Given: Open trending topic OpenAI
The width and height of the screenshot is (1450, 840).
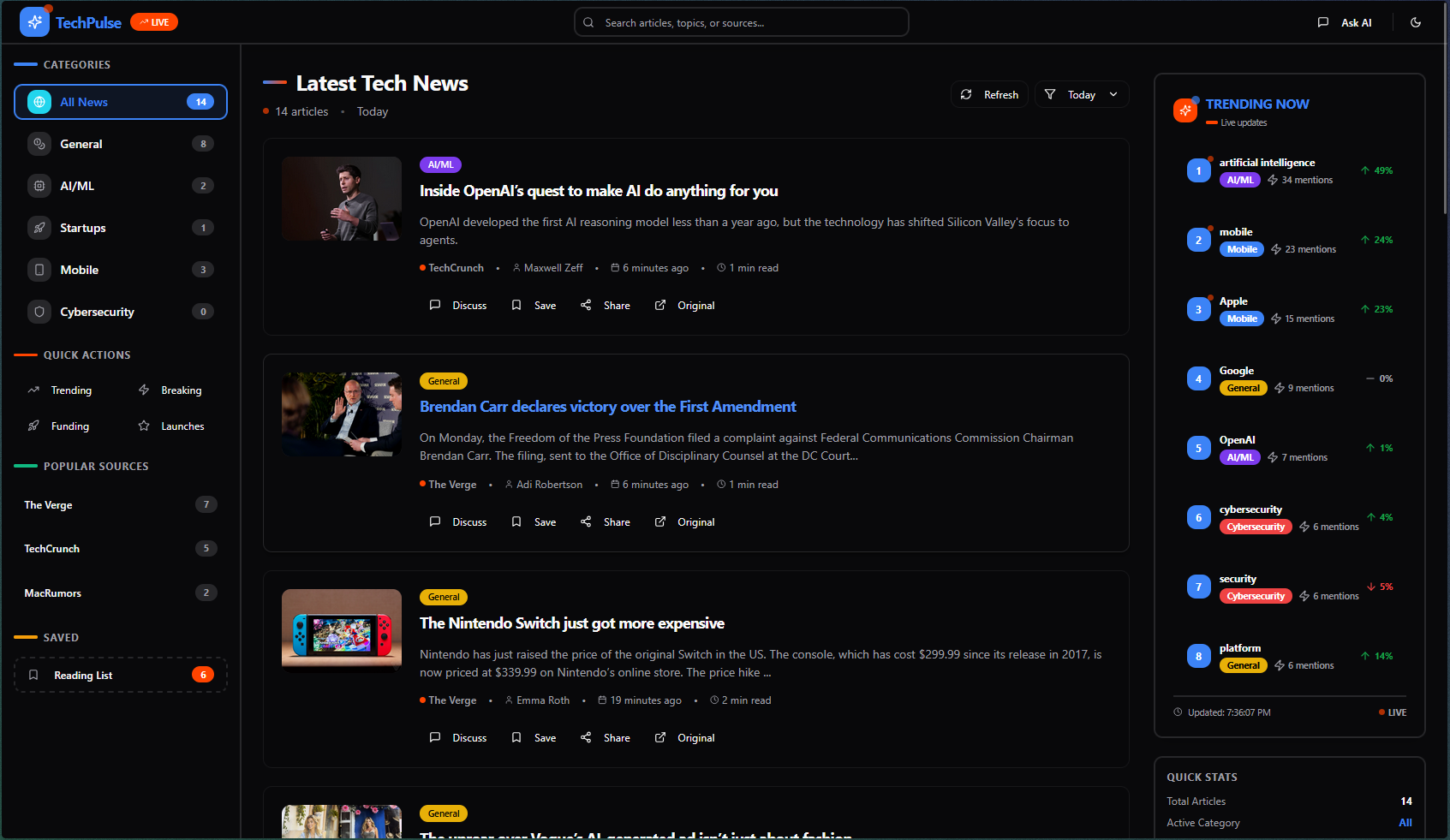Looking at the screenshot, I should pyautogui.click(x=1289, y=449).
